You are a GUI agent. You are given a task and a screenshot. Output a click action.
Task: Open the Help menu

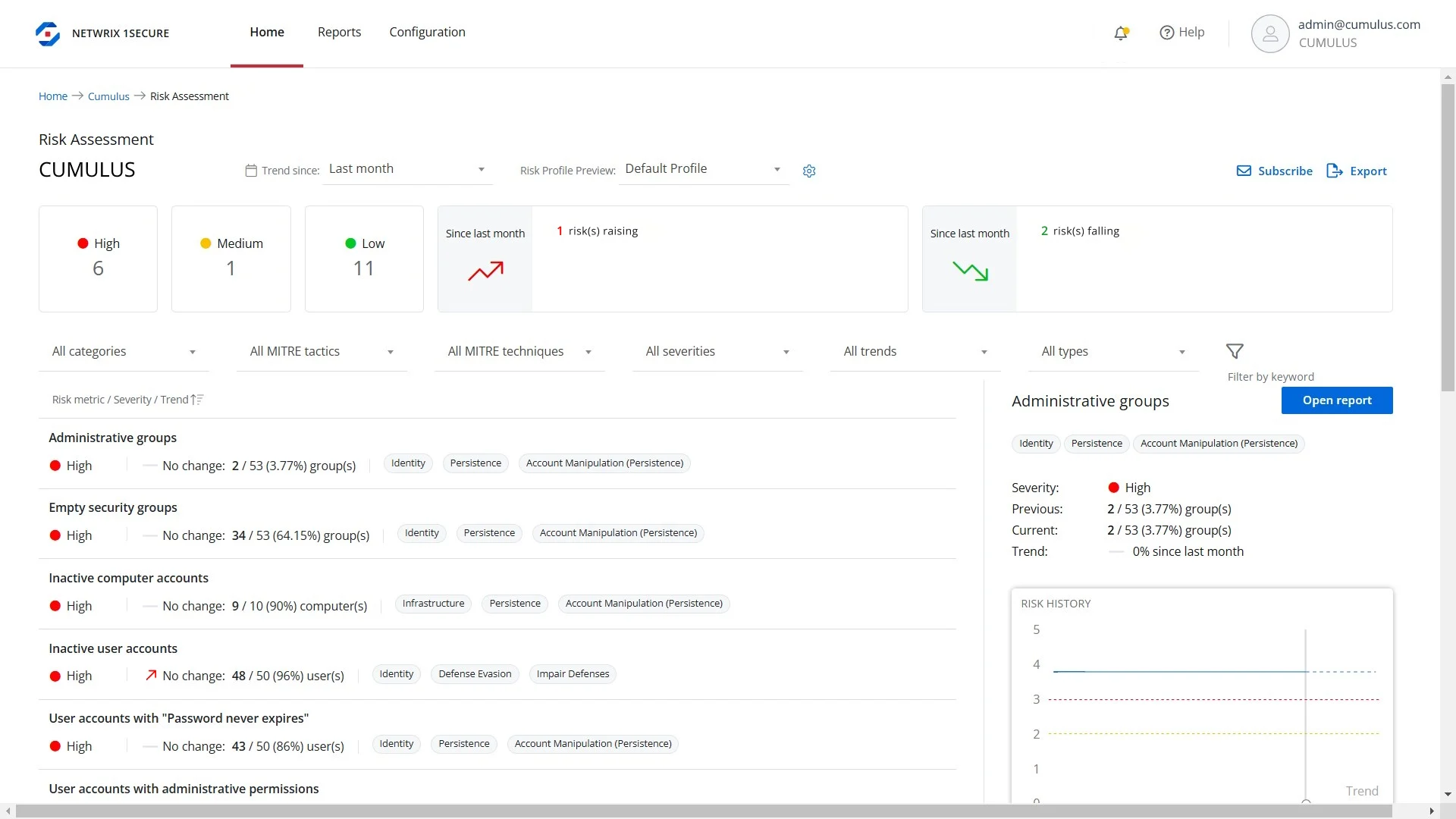pyautogui.click(x=1182, y=33)
